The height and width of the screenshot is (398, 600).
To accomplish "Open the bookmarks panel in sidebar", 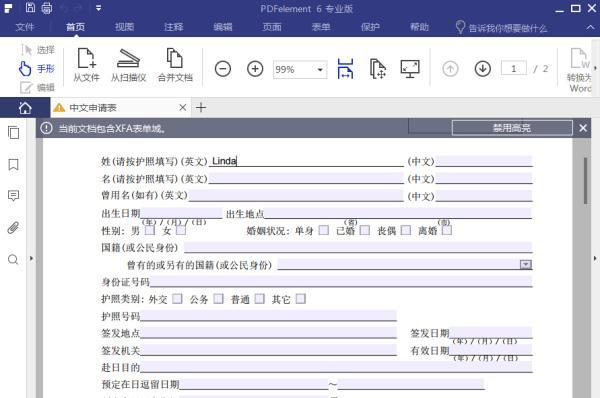I will point(13,165).
